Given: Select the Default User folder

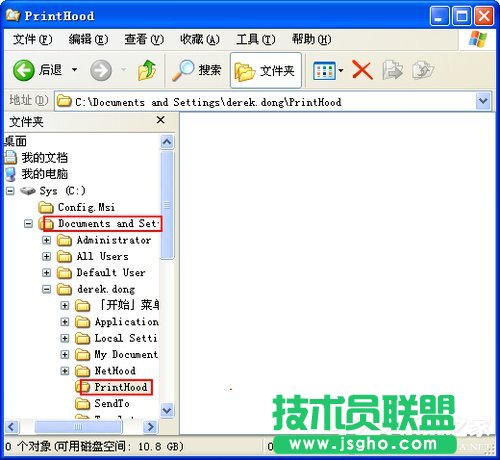Looking at the screenshot, I should click(111, 273).
